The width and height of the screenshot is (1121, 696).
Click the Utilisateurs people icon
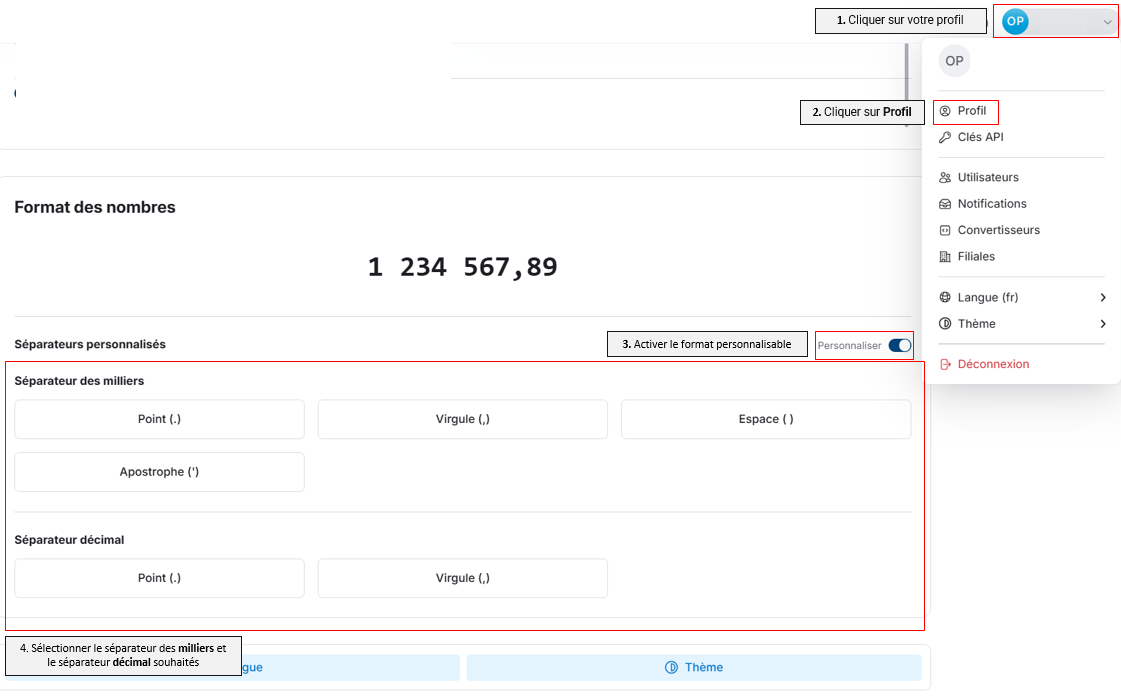tap(945, 177)
